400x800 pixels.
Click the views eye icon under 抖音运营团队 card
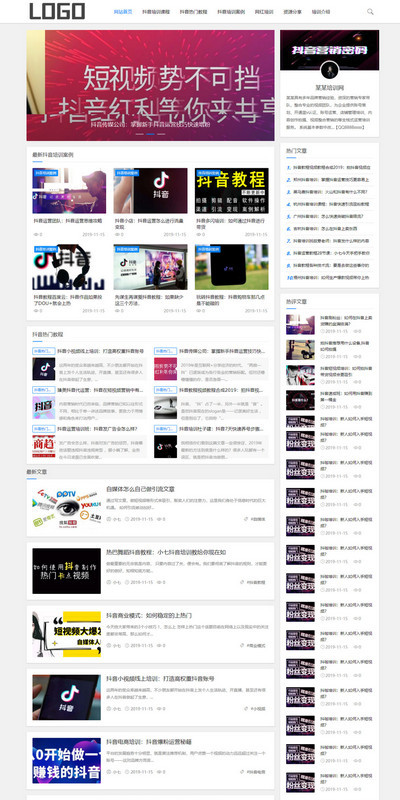point(36,235)
